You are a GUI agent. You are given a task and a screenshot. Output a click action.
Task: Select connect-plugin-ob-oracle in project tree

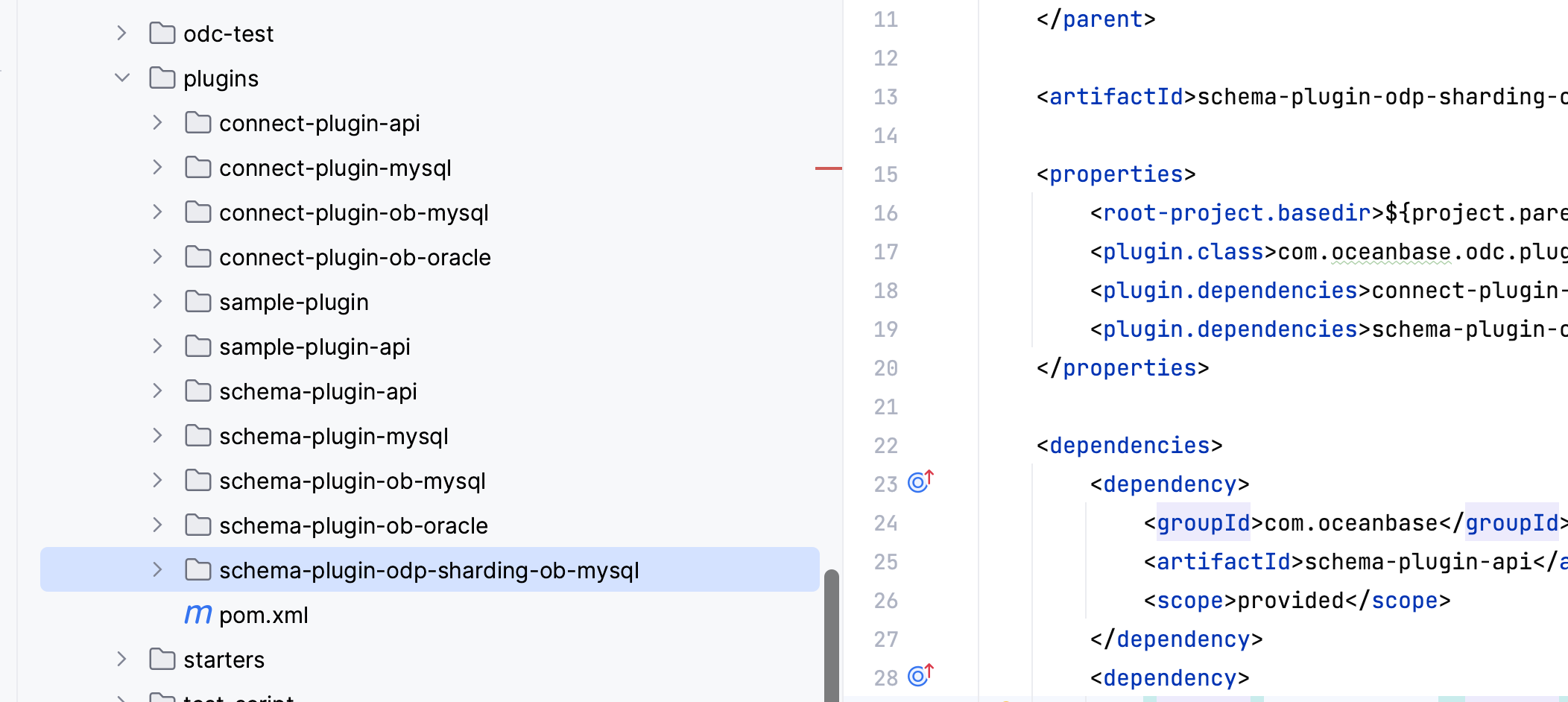(355, 258)
